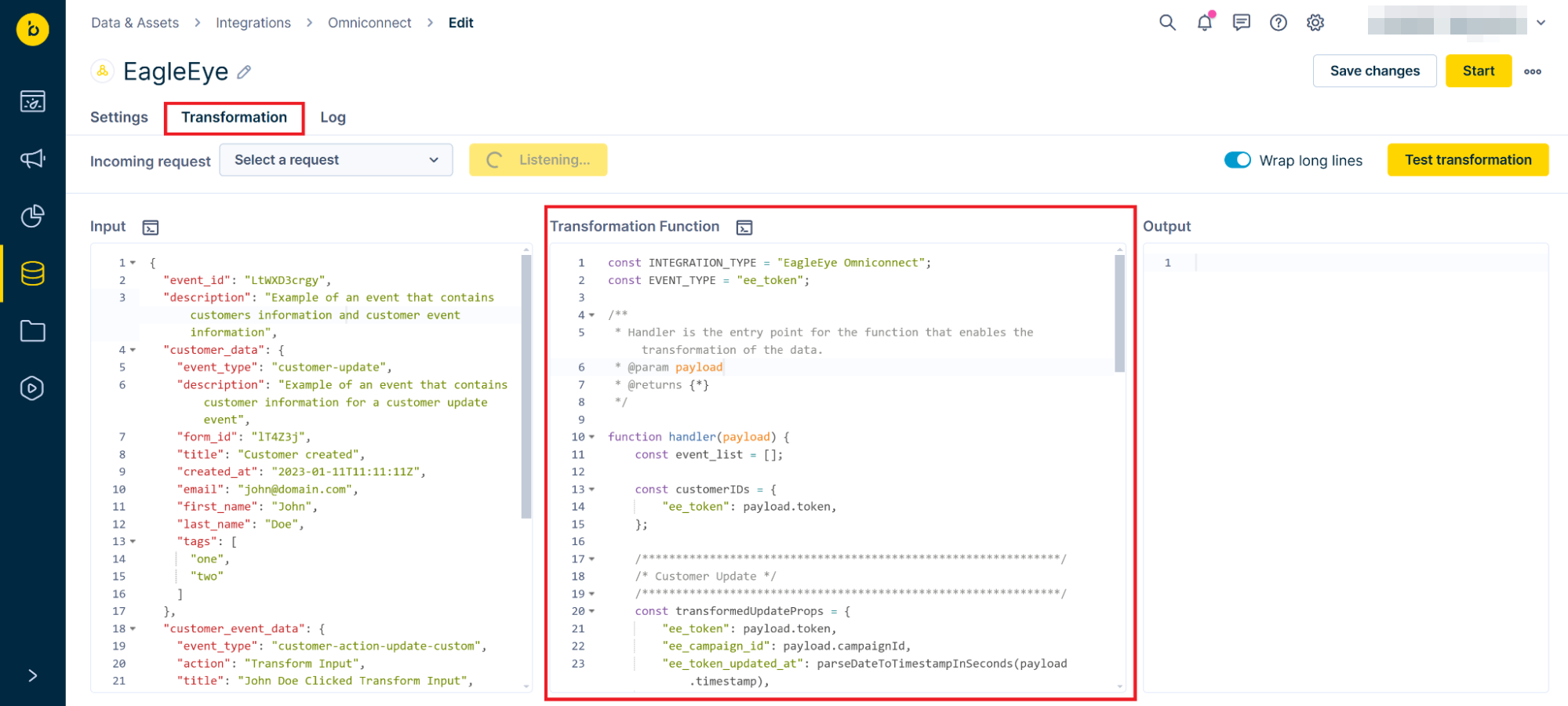The image size is (1568, 706).
Task: Switch to the Log tab
Action: (x=333, y=117)
